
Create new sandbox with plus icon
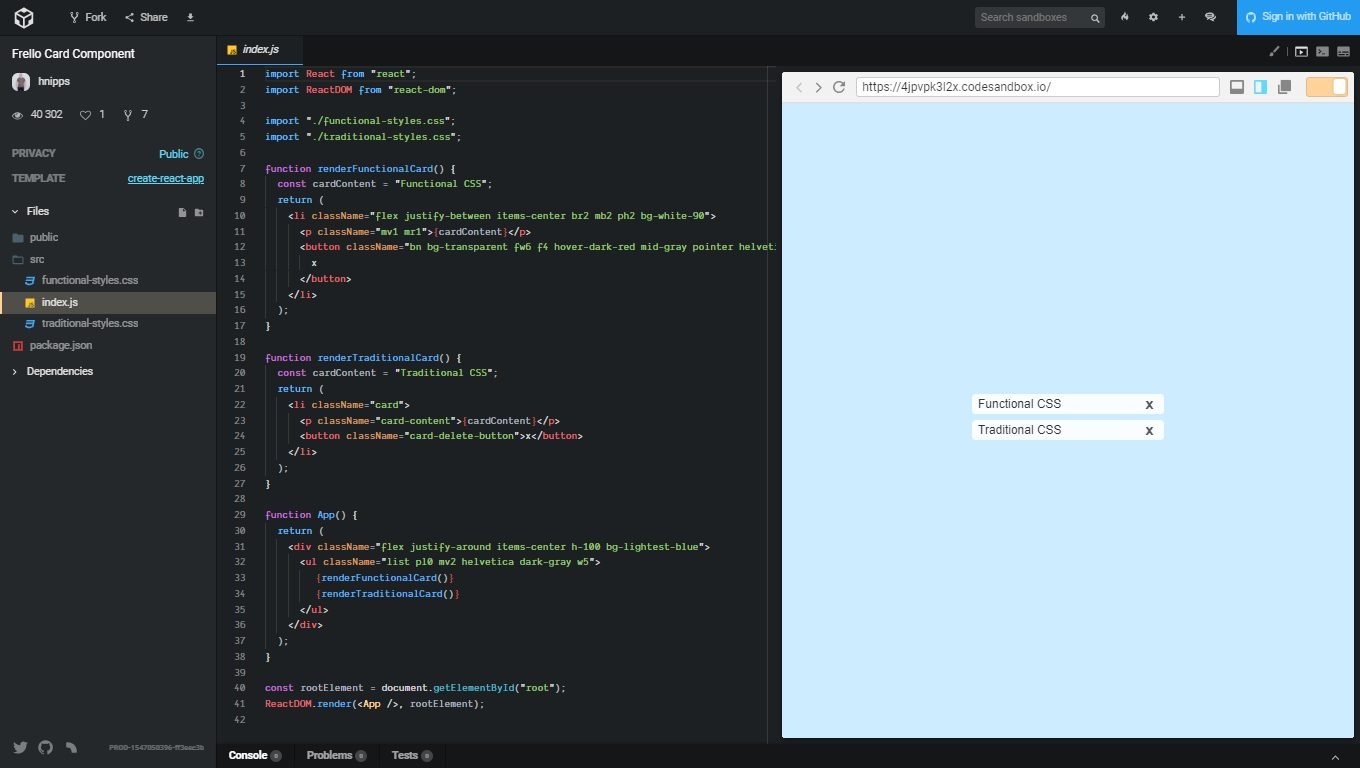point(1181,17)
